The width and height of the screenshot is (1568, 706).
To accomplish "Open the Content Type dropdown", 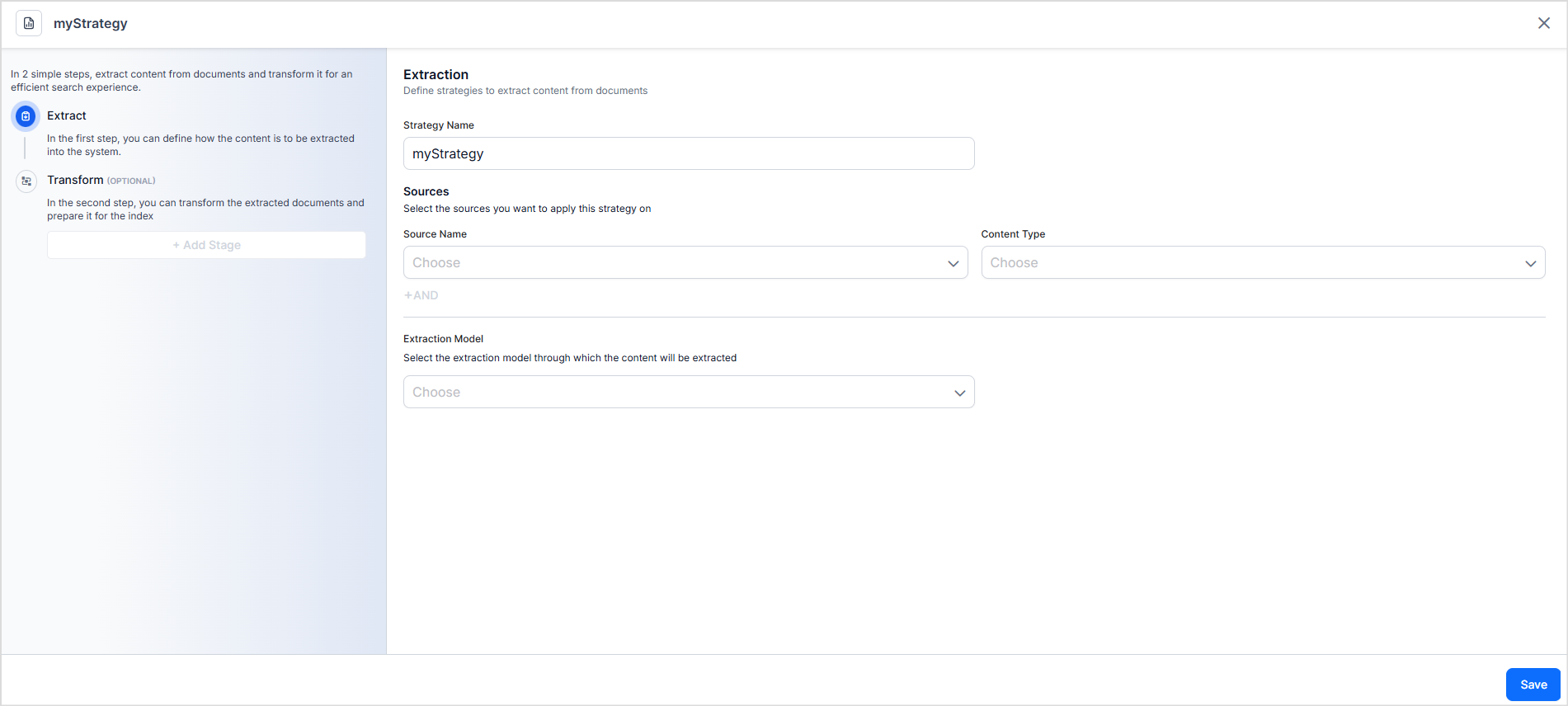I will (1254, 262).
